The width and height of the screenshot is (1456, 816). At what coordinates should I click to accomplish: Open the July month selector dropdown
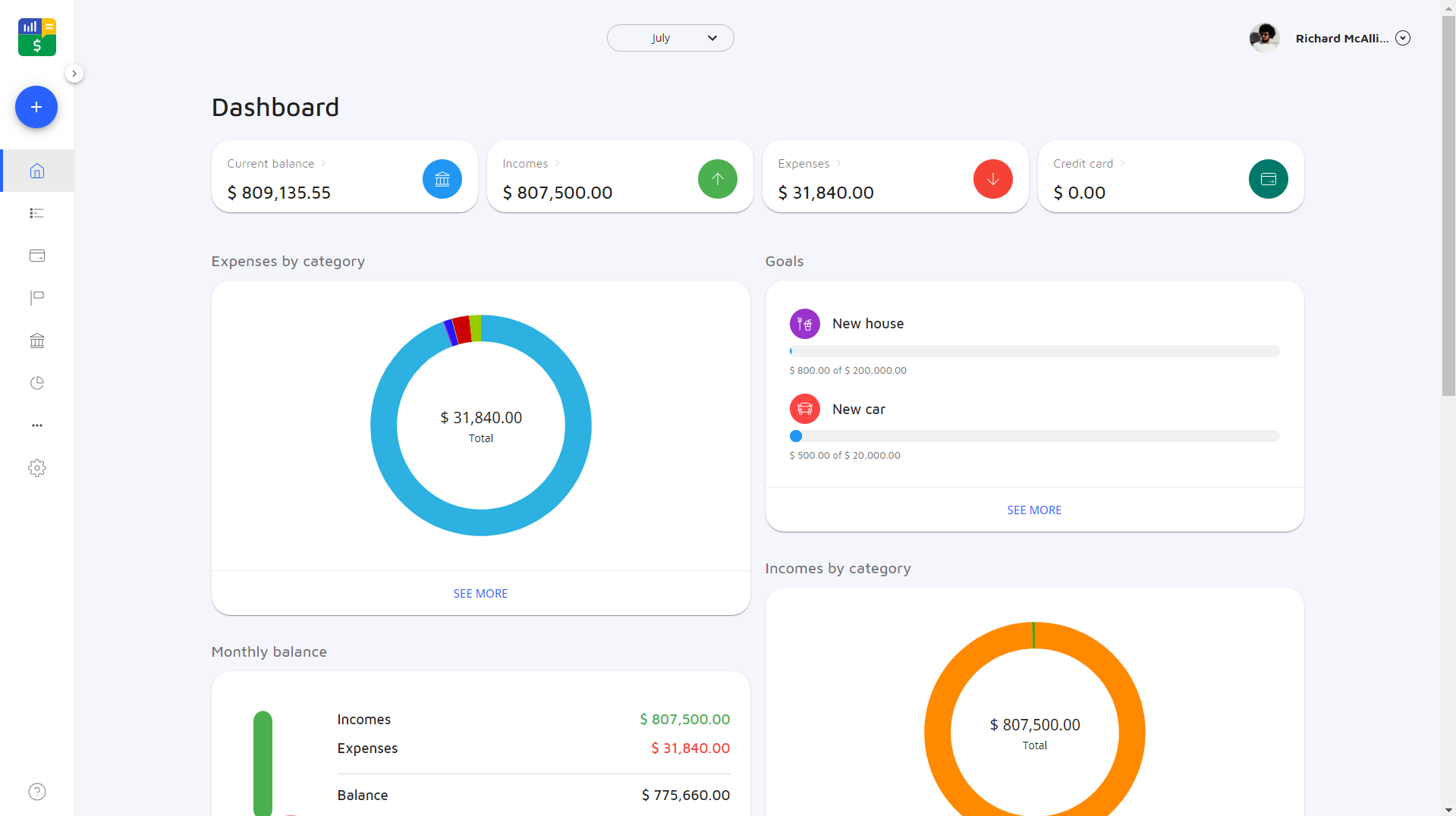click(x=670, y=37)
